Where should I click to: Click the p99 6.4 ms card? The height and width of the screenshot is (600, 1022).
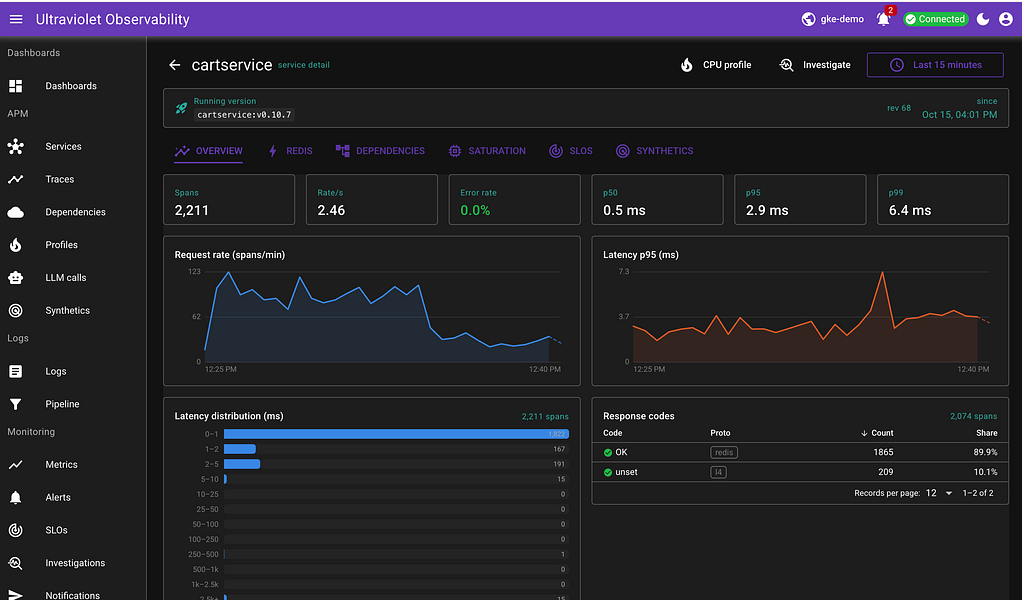pyautogui.click(x=942, y=199)
